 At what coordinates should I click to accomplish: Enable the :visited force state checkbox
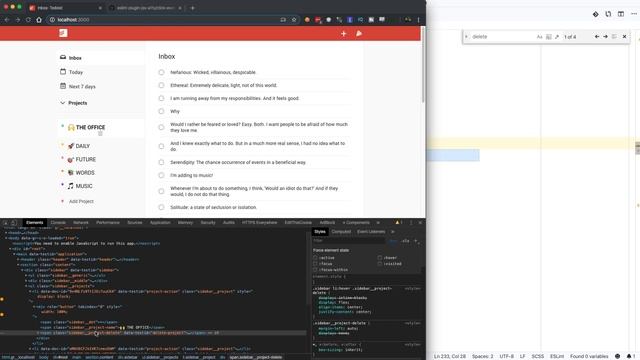[x=380, y=264]
